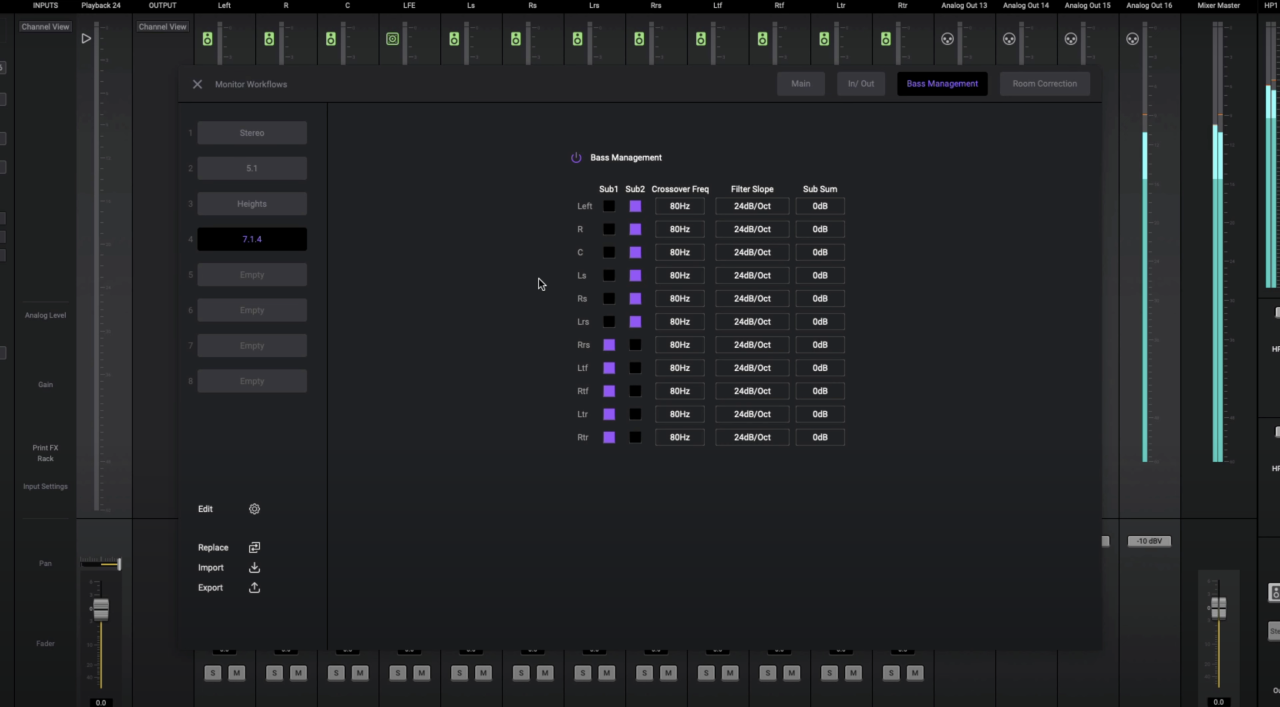Click the Analog Out 13 connector icon
This screenshot has width=1280, height=707.
[x=947, y=39]
